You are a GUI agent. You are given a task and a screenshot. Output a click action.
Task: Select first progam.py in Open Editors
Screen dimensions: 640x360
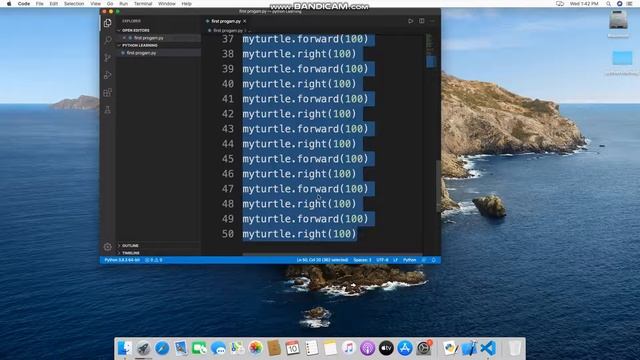pyautogui.click(x=149, y=38)
